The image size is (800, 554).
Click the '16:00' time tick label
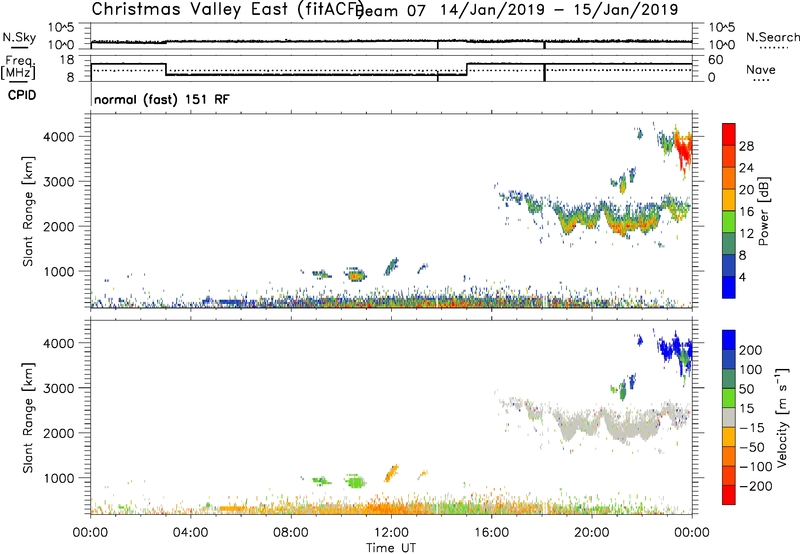tap(491, 533)
